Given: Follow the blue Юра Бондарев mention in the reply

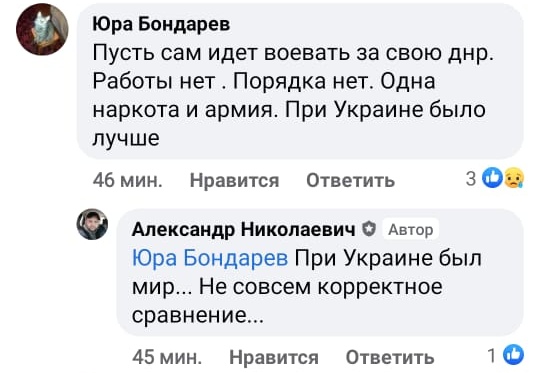Looking at the screenshot, I should tap(210, 258).
